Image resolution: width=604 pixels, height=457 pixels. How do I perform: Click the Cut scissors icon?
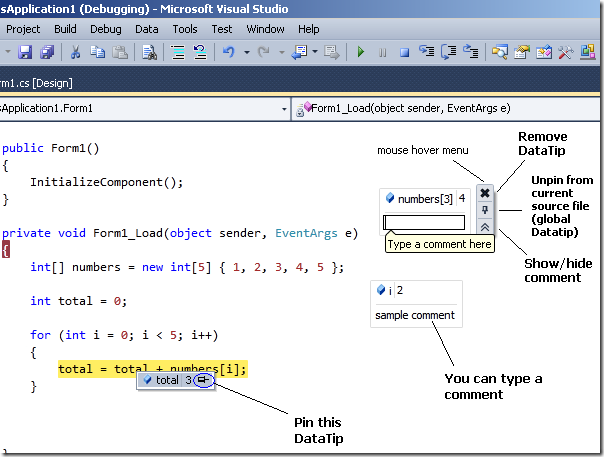[75, 52]
